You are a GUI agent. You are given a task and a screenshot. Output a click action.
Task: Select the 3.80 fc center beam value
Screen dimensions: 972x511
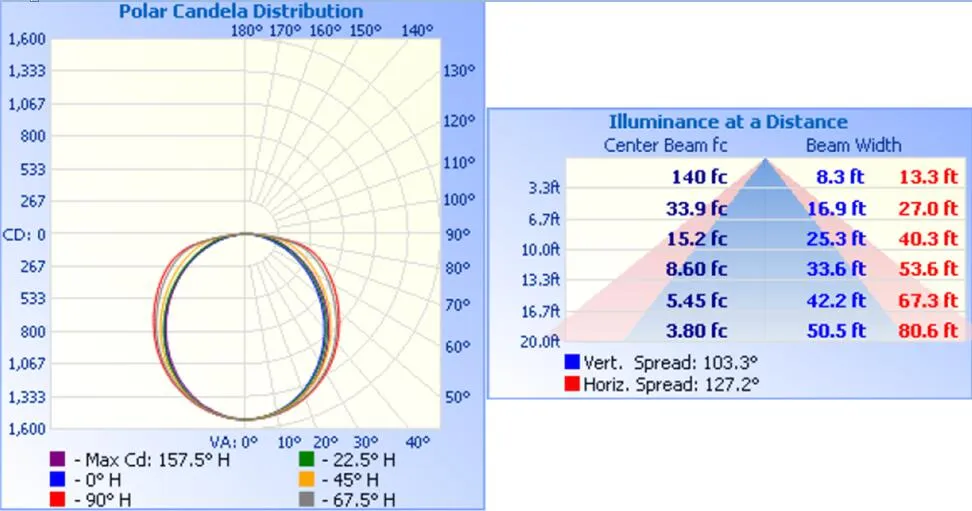point(697,331)
